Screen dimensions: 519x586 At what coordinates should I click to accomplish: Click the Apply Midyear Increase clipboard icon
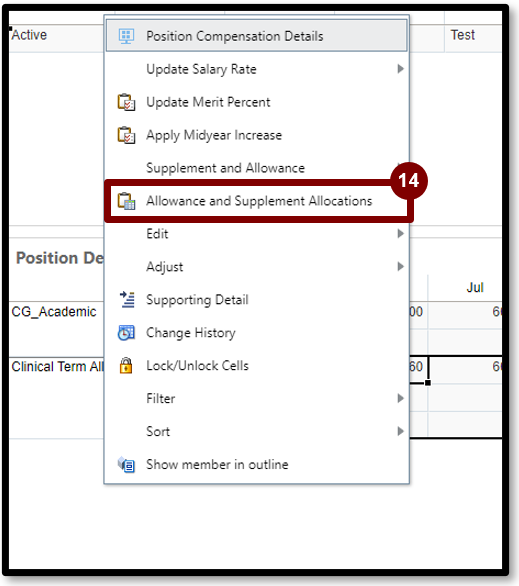click(x=126, y=135)
